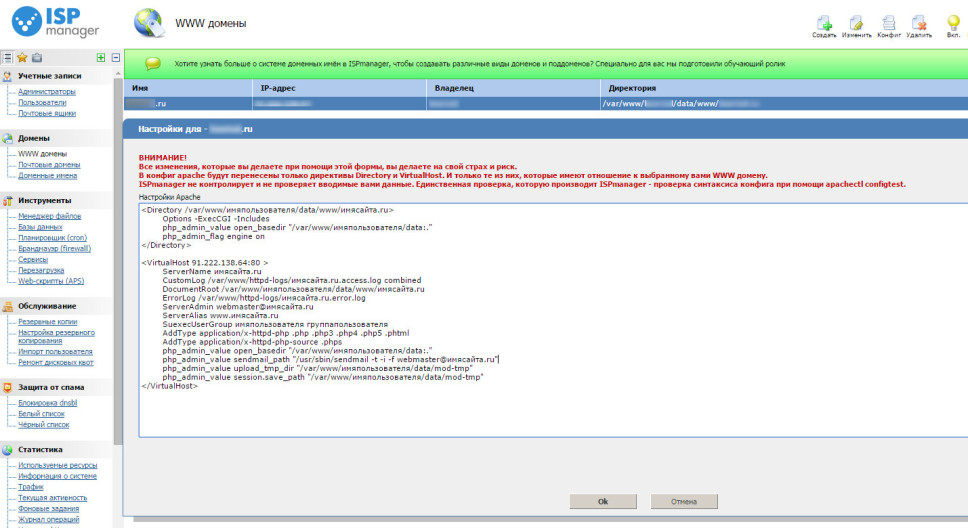Screen dimensions: 968x528
Task: Open Журнал операций link
Action: pos(49,519)
